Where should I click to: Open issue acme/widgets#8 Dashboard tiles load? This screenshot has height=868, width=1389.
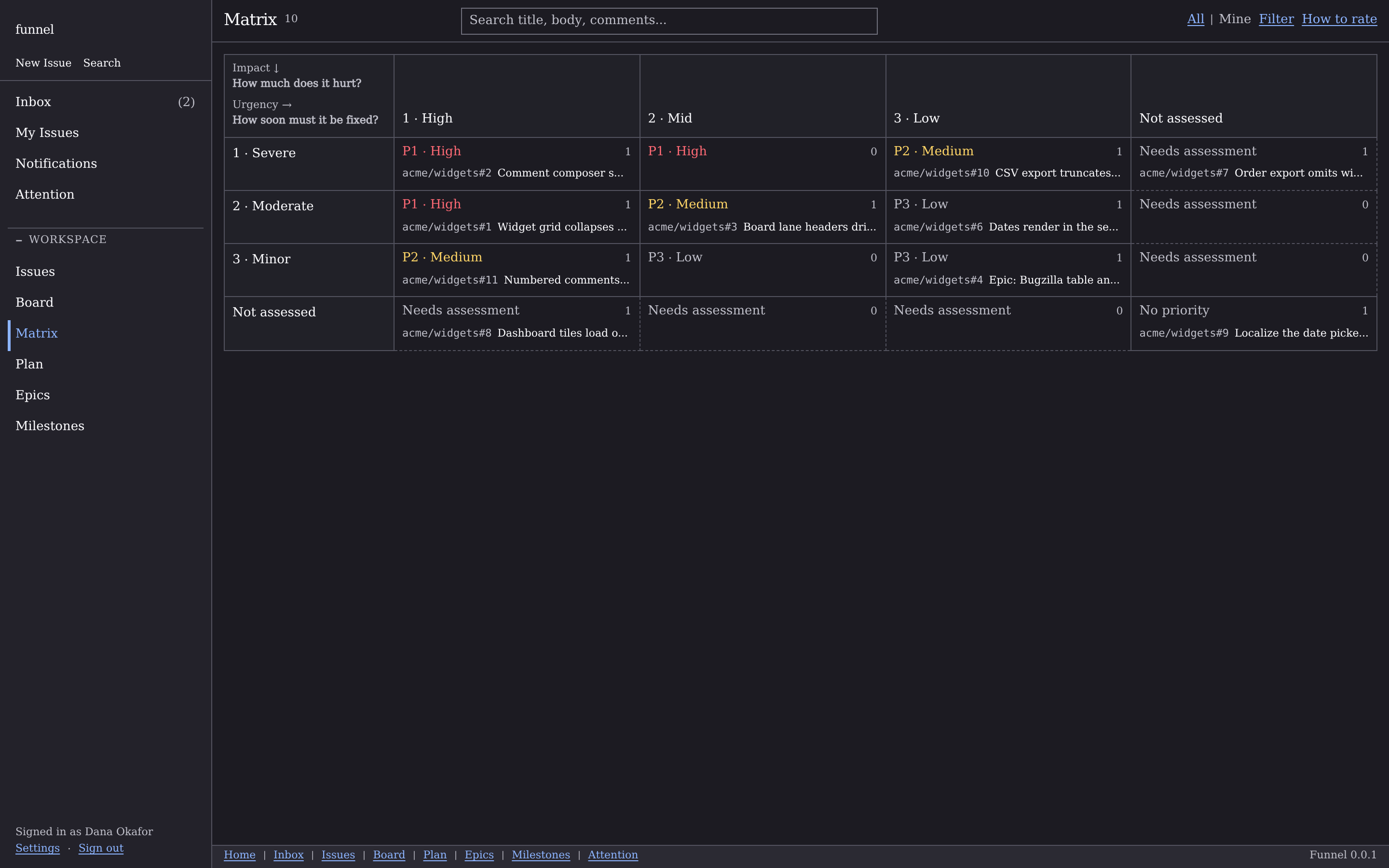coord(515,333)
